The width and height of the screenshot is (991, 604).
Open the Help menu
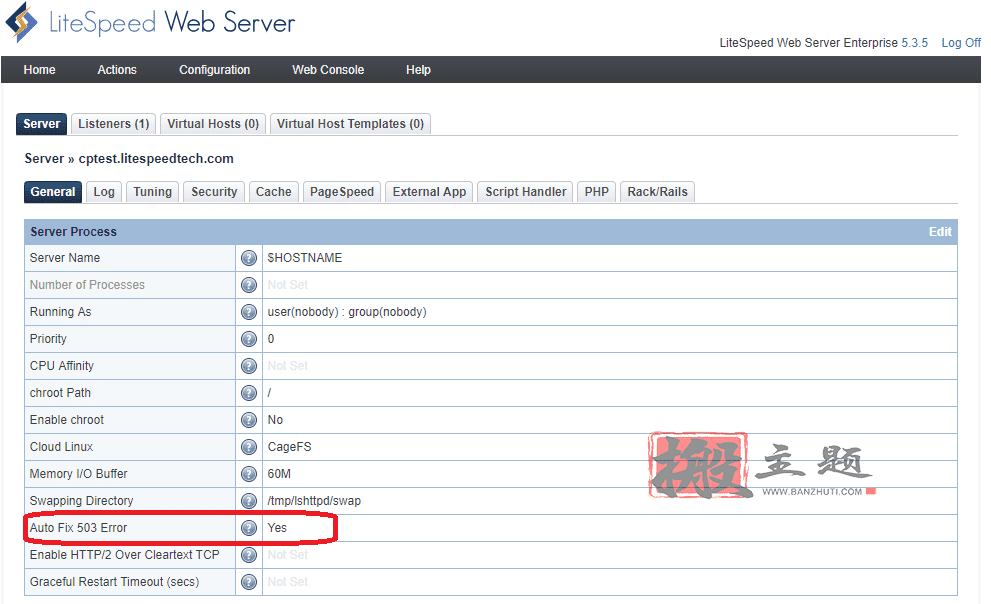point(418,69)
